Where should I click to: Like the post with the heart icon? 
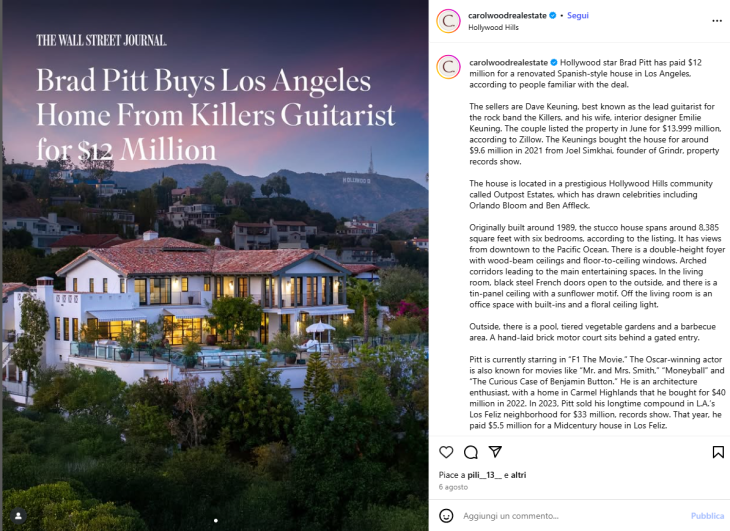tap(446, 452)
